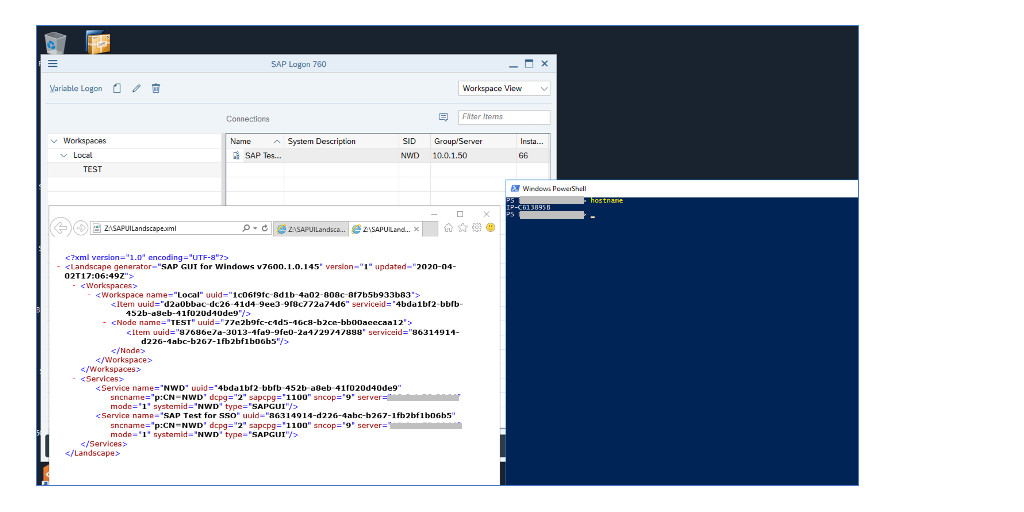The width and height of the screenshot is (1024, 512).
Task: Collapse the Local tree node
Action: (x=64, y=155)
